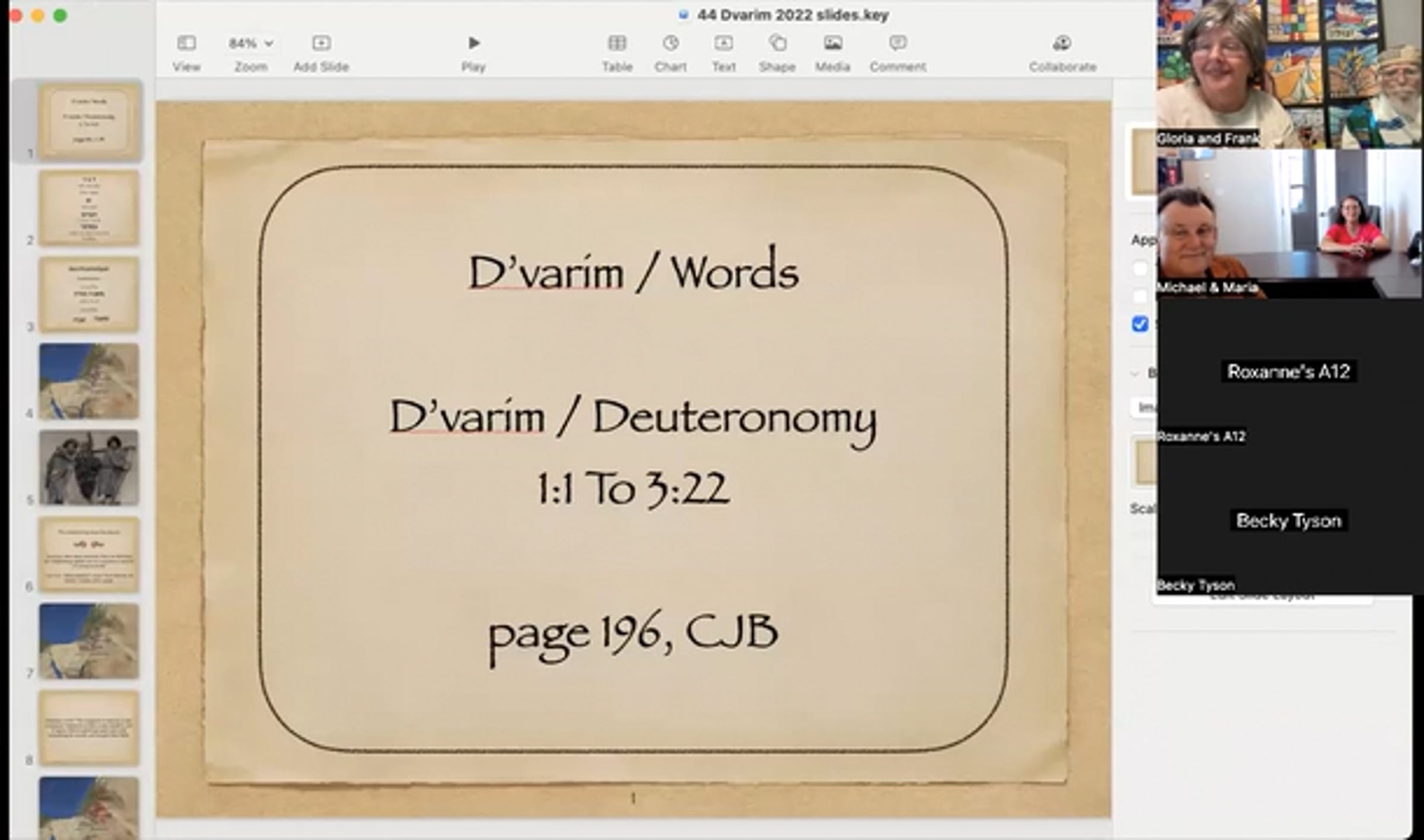
Task: Add a Text box
Action: (723, 43)
